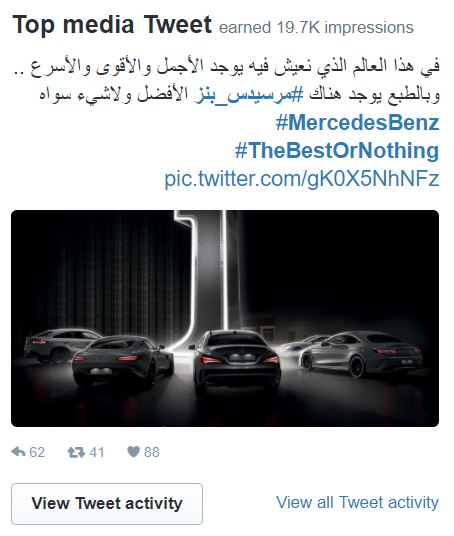Click the first line of Arabic tweet text
Viewport: 454px width, 536px height.
click(227, 67)
